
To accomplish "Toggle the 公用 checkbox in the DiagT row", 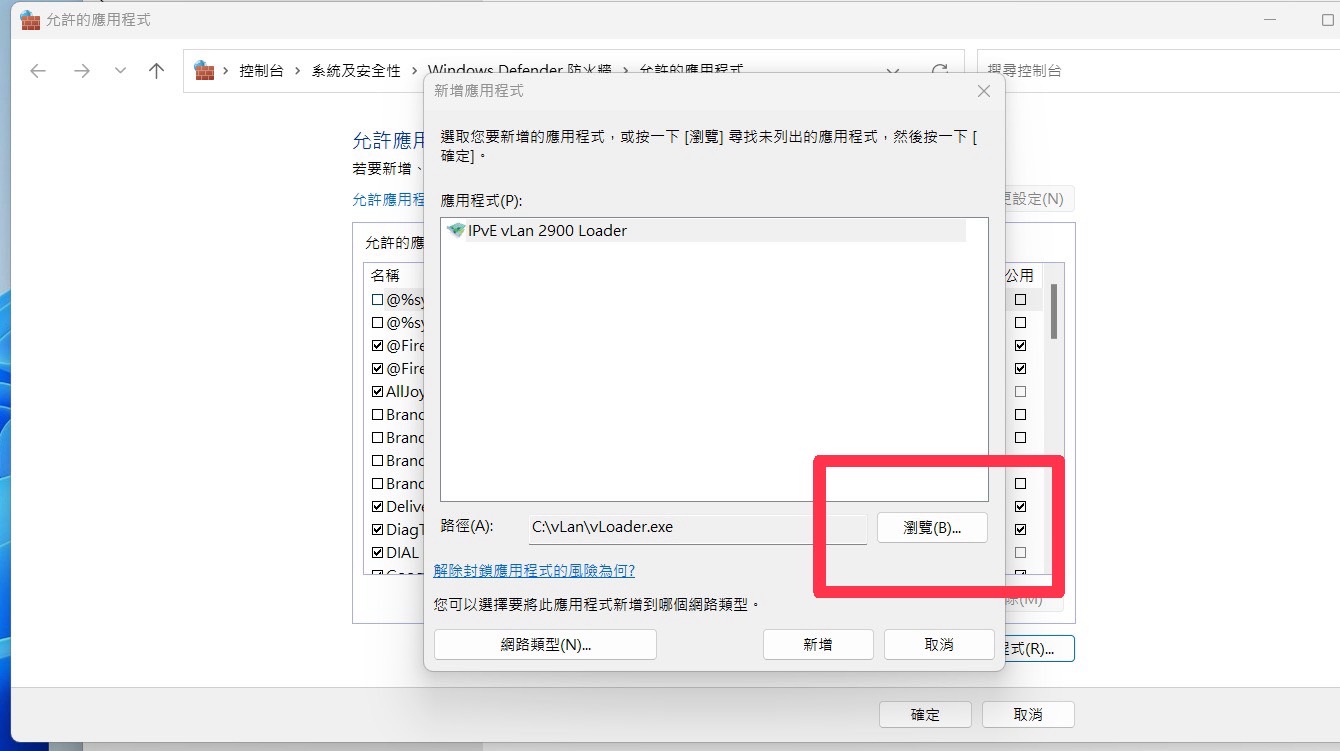I will click(1020, 530).
